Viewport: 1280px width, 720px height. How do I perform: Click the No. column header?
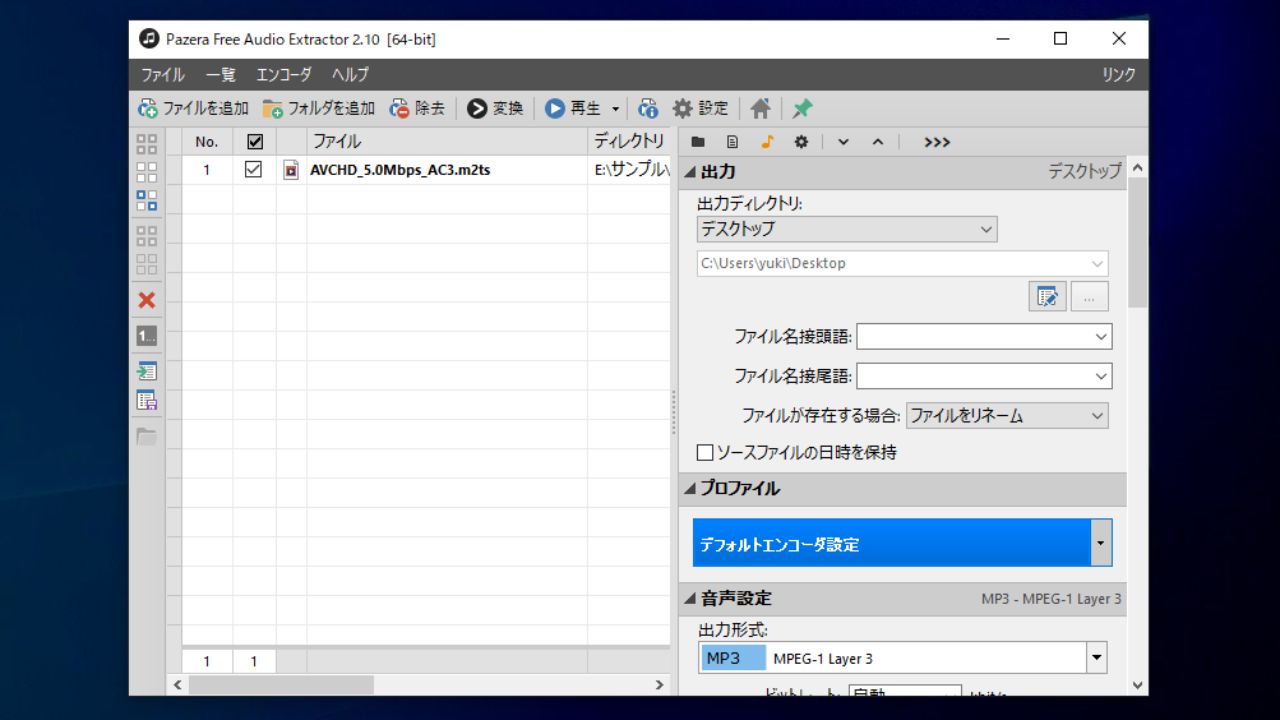(x=207, y=142)
